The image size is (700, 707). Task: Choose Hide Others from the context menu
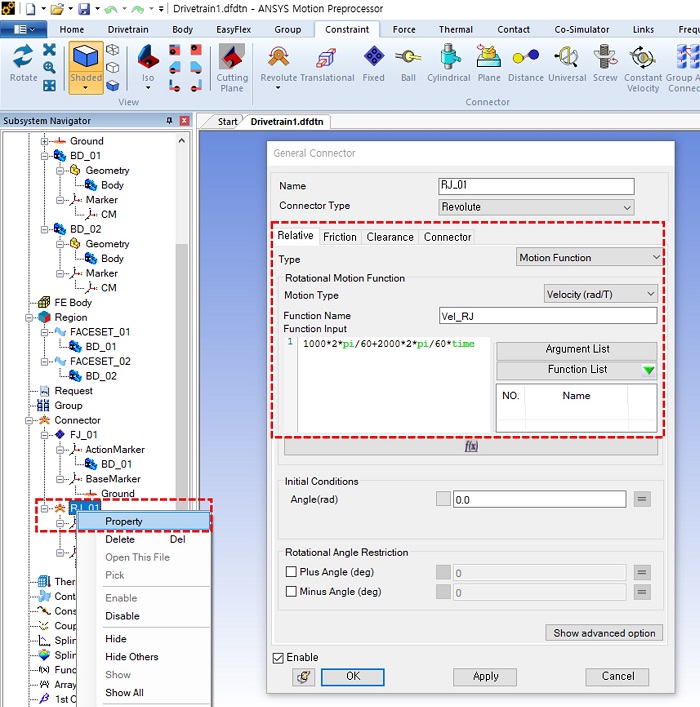(x=144, y=657)
